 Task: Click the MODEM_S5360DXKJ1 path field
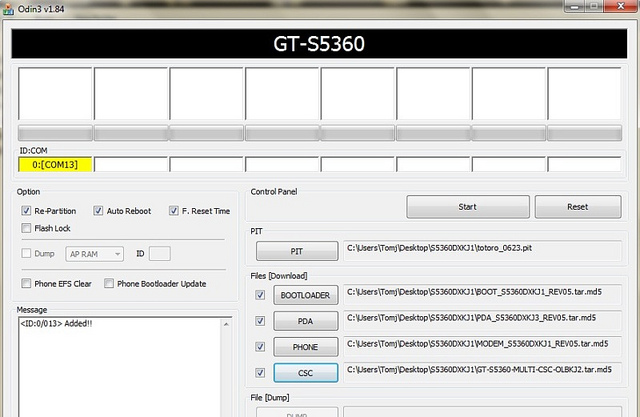pyautogui.click(x=482, y=346)
